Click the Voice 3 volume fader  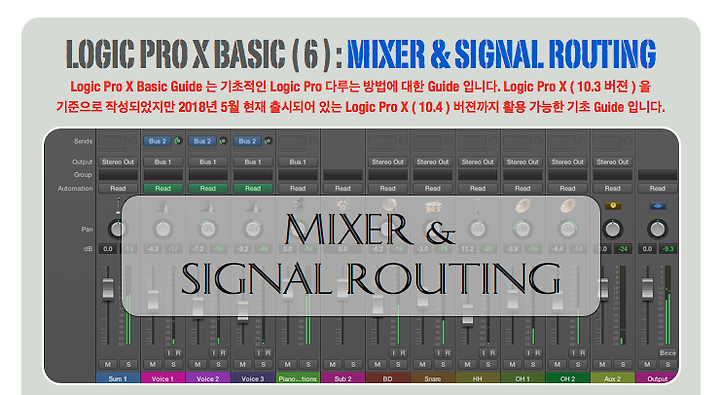pos(243,311)
